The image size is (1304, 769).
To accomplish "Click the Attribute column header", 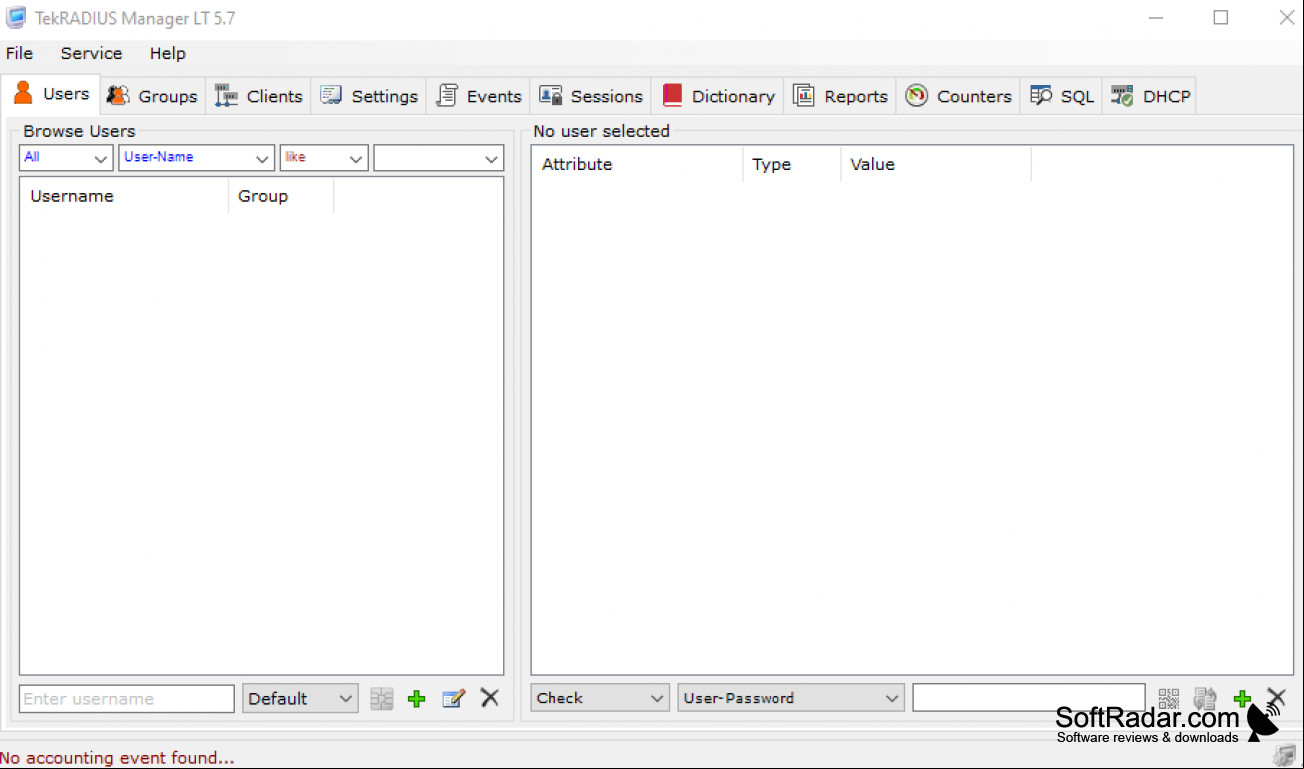I will (637, 165).
